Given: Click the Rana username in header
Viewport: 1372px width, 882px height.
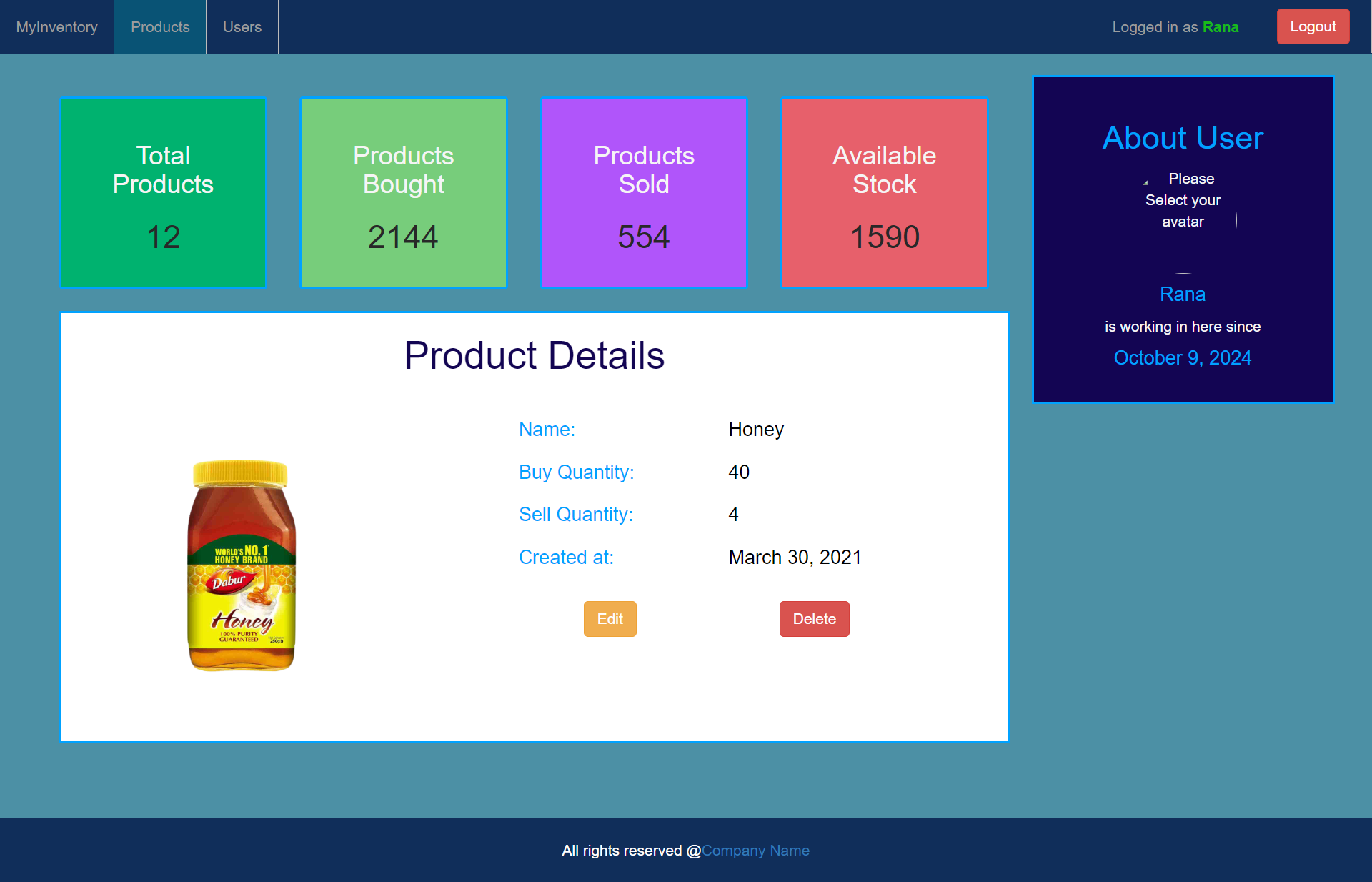Looking at the screenshot, I should [x=1221, y=27].
